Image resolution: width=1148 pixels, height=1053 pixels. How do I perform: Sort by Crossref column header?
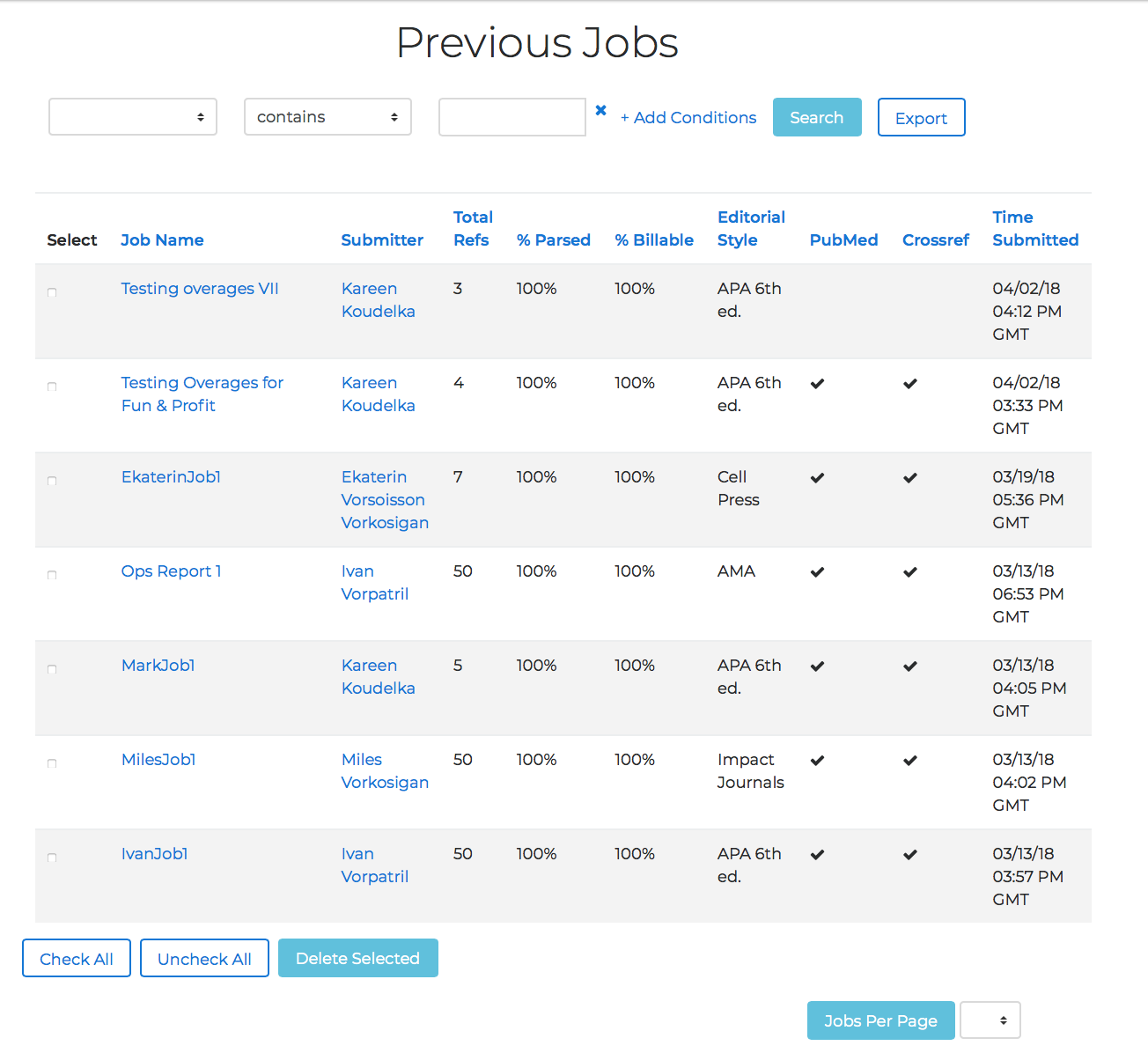coord(936,240)
